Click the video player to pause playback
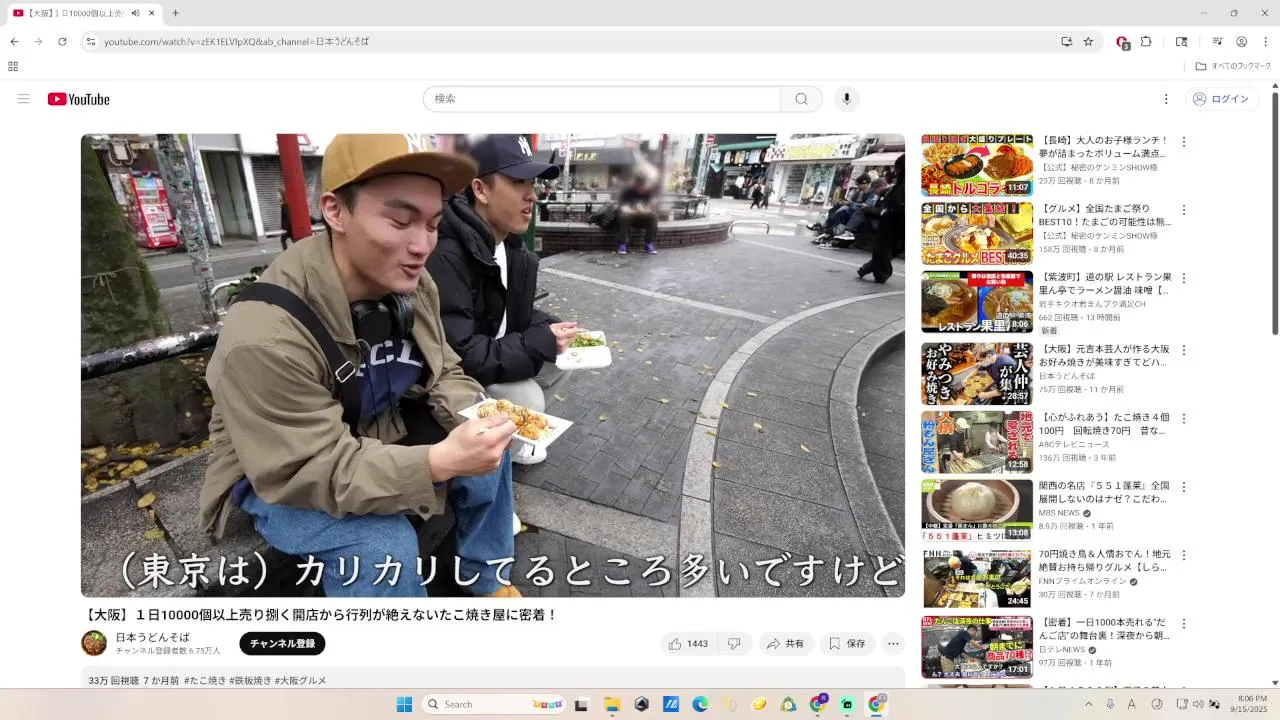This screenshot has width=1280, height=720. (493, 365)
